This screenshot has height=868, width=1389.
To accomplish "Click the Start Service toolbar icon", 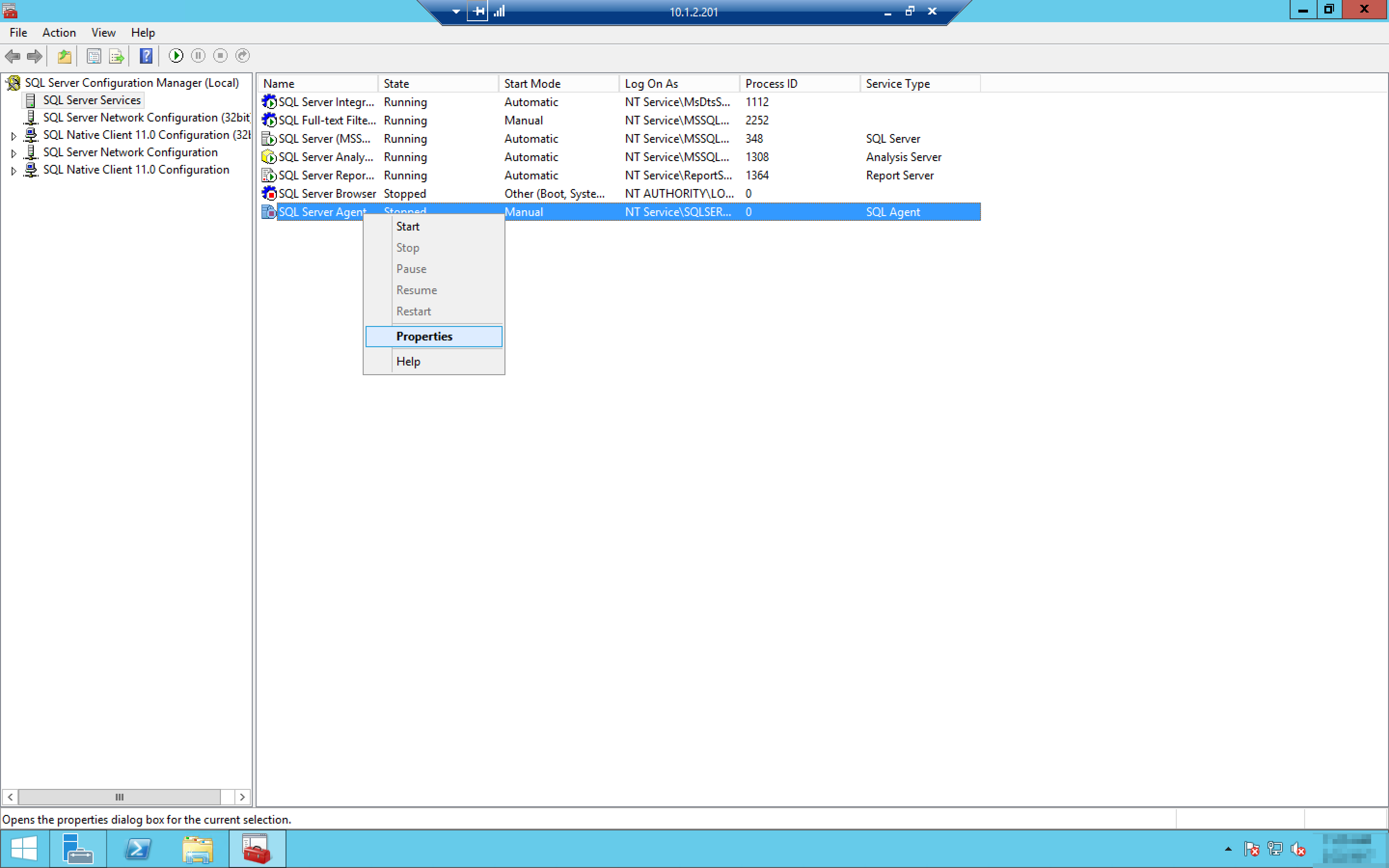I will point(176,55).
